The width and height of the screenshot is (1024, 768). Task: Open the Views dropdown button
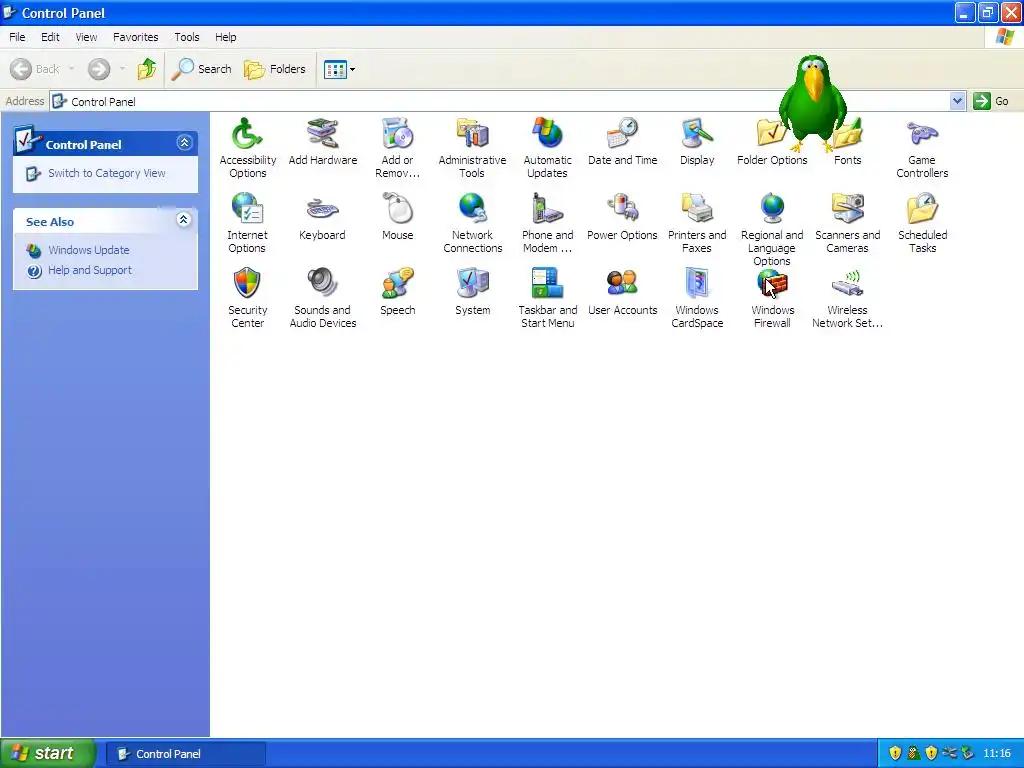tap(340, 69)
